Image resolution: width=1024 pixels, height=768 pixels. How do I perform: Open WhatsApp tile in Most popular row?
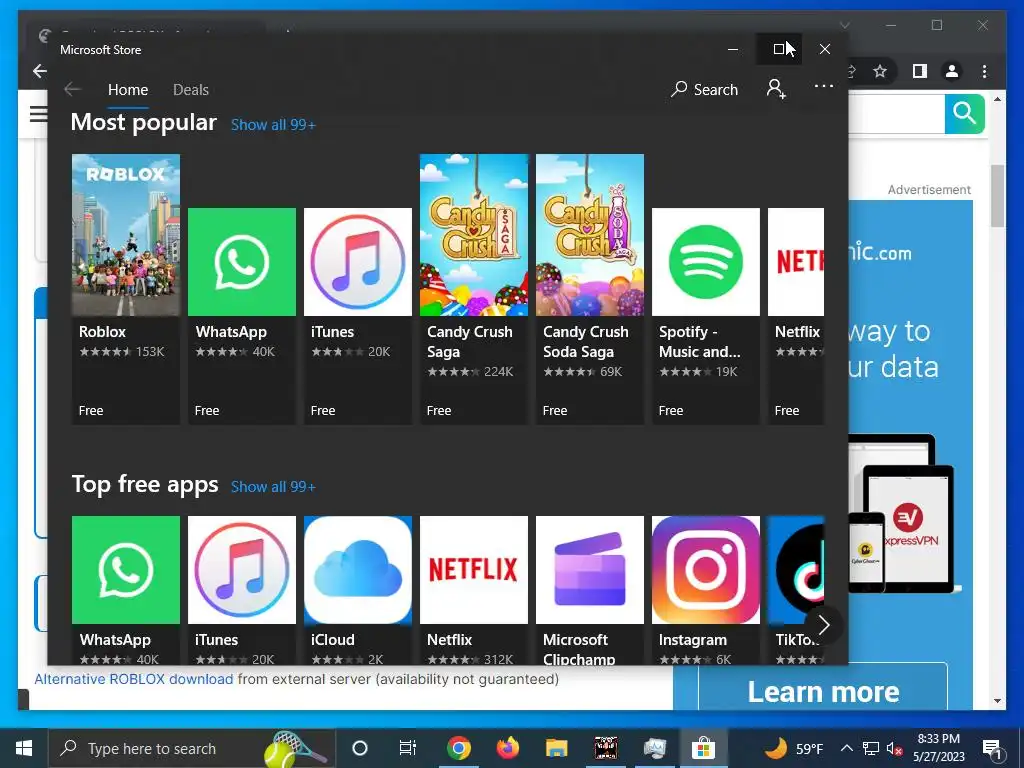(x=242, y=316)
